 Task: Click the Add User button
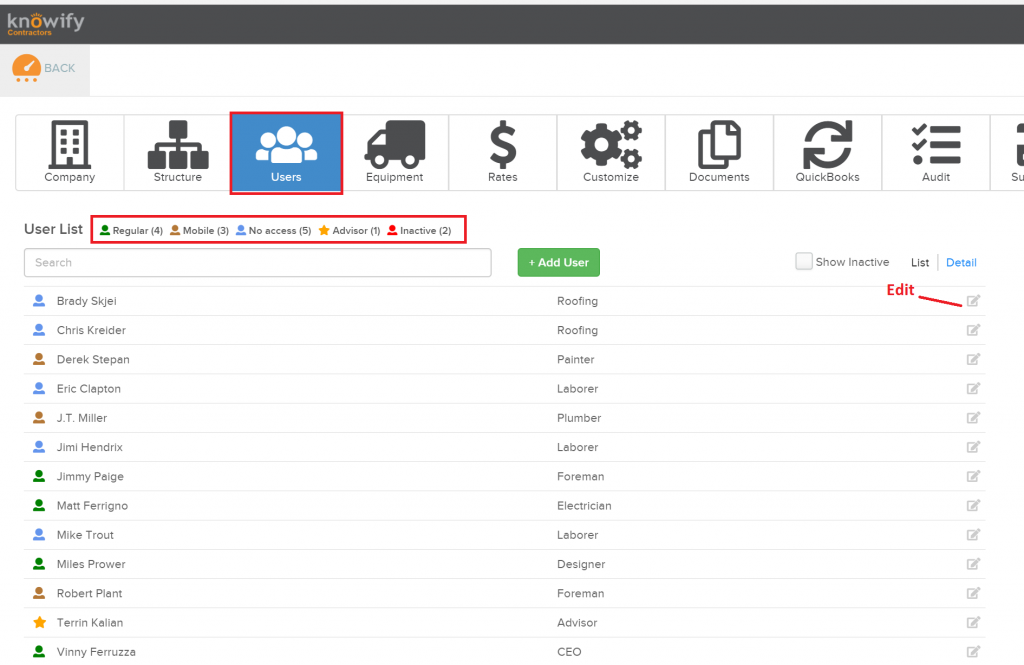click(x=558, y=262)
